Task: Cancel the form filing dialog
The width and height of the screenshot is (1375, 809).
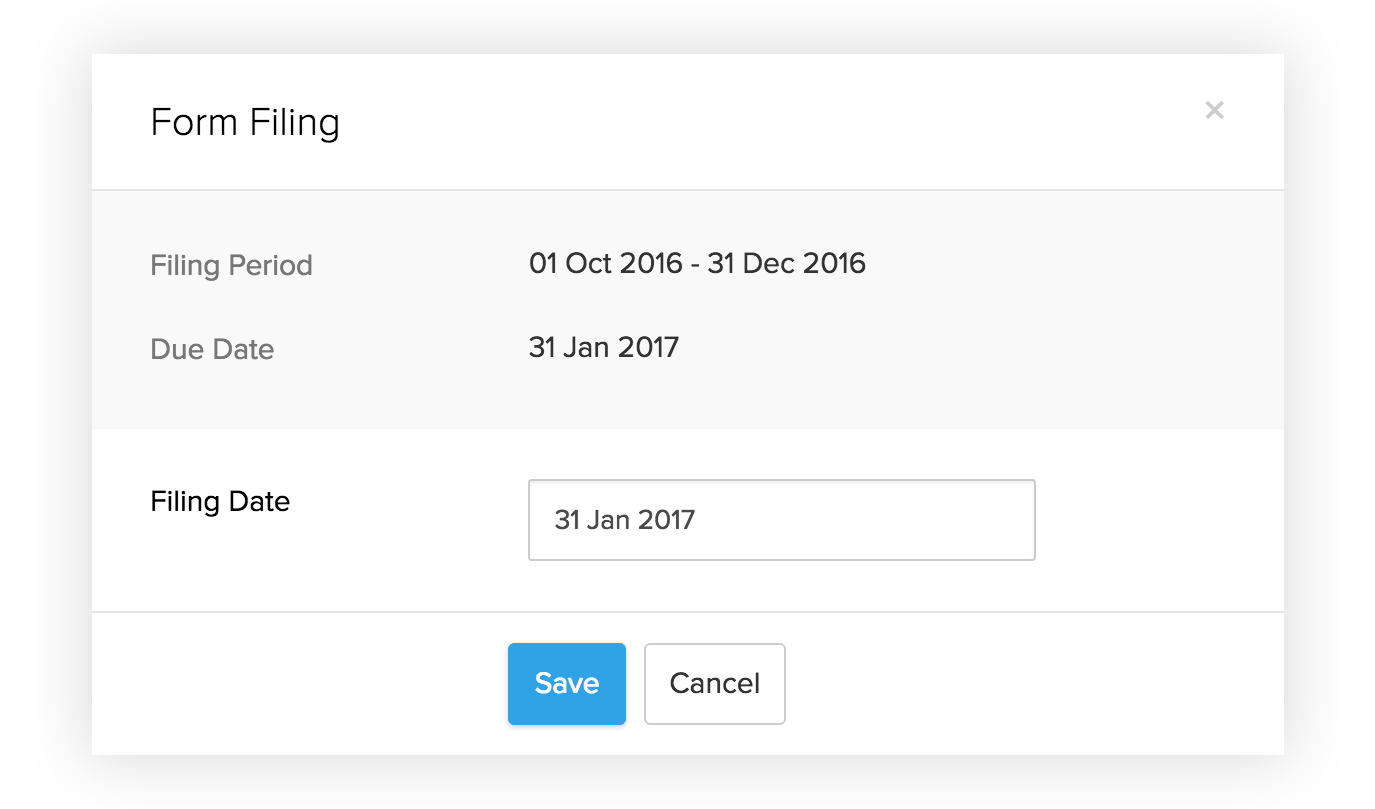Action: [x=714, y=683]
